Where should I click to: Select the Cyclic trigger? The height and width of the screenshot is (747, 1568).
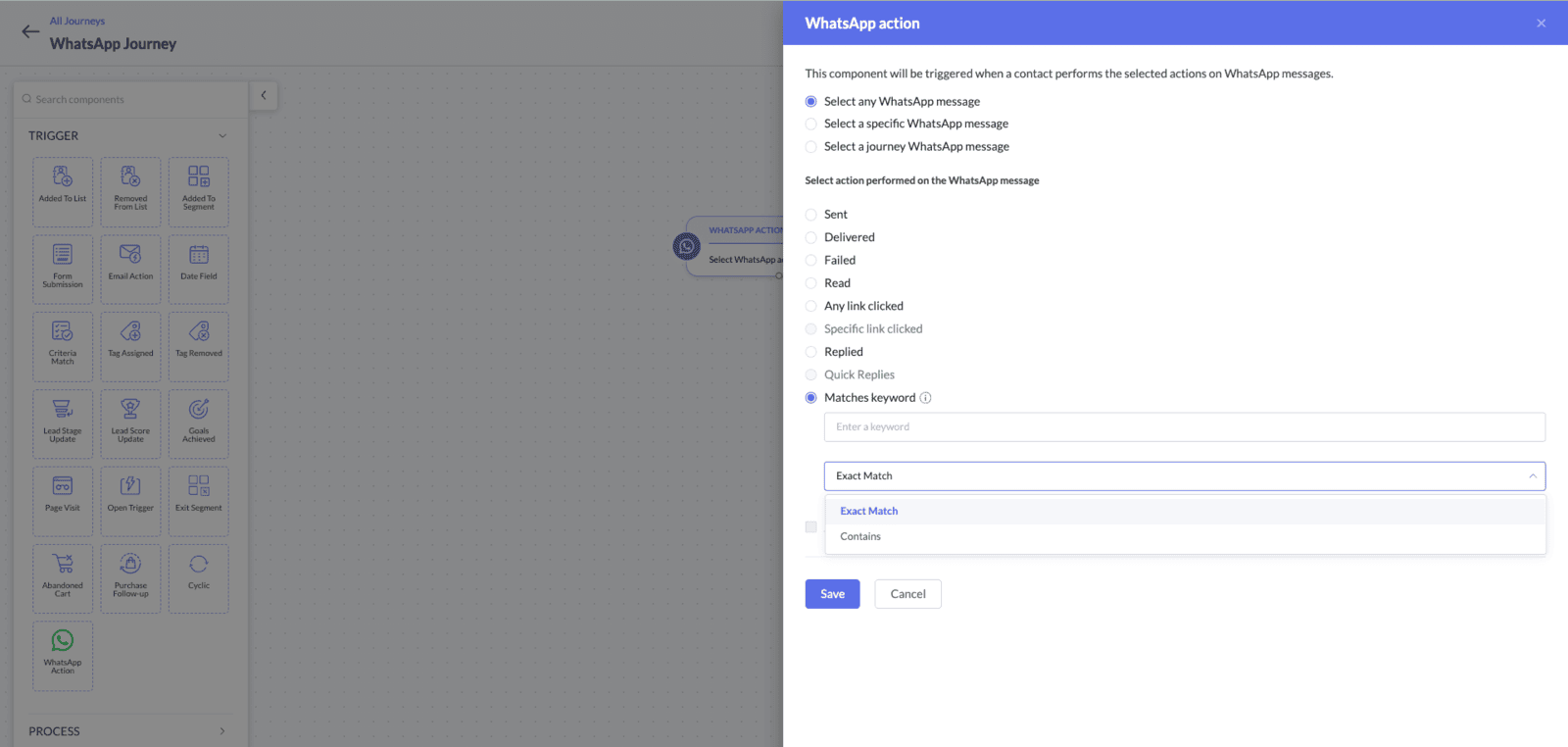click(x=199, y=579)
